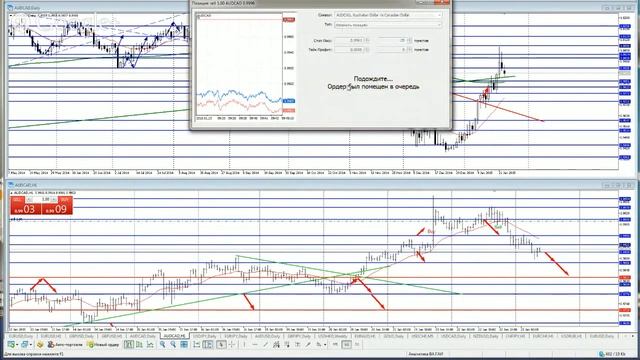This screenshot has height=360, width=640.
Task: Select the vertical line drawing tool
Action: pyautogui.click(x=244, y=344)
